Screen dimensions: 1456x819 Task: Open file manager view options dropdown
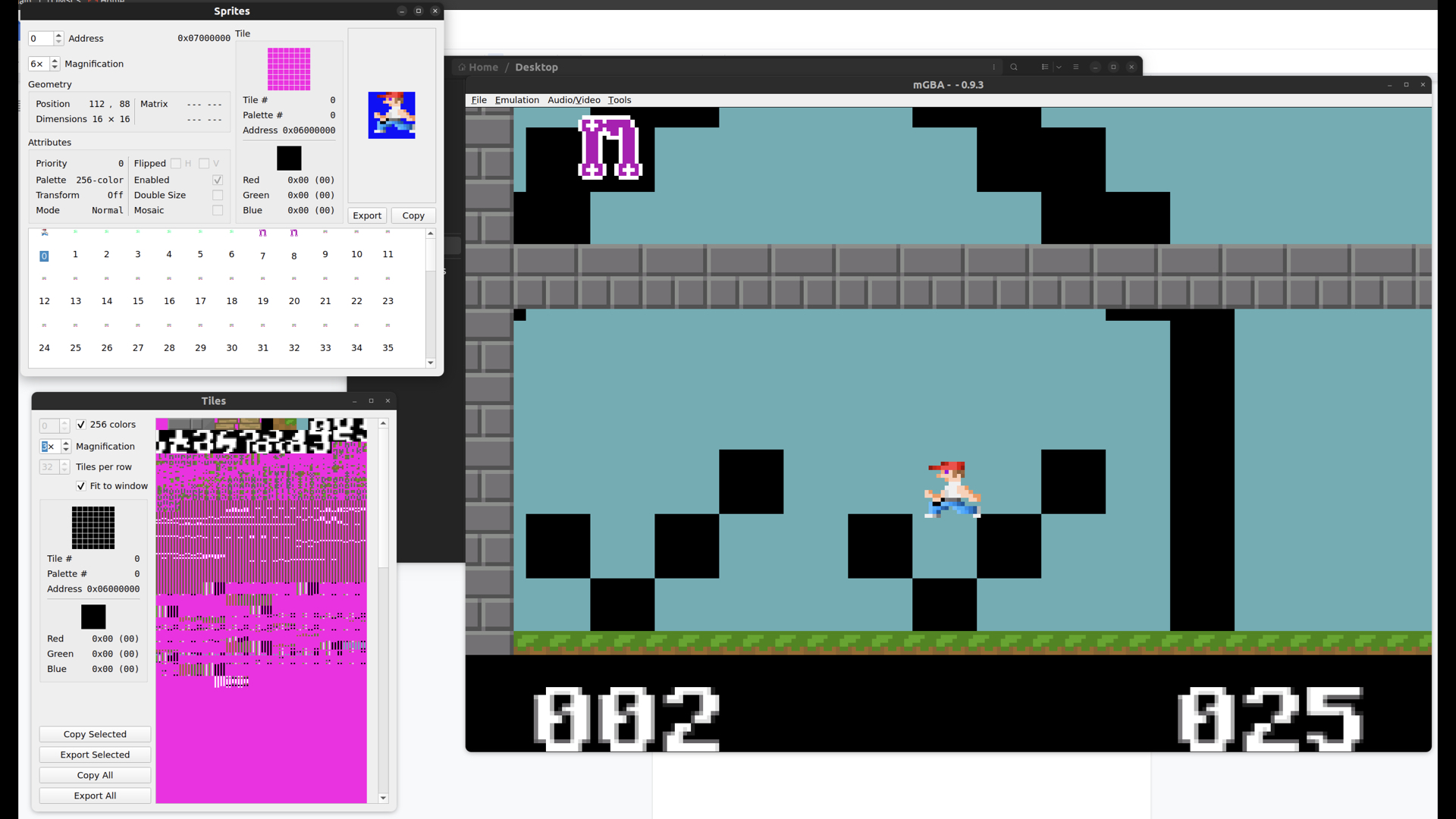point(1059,67)
